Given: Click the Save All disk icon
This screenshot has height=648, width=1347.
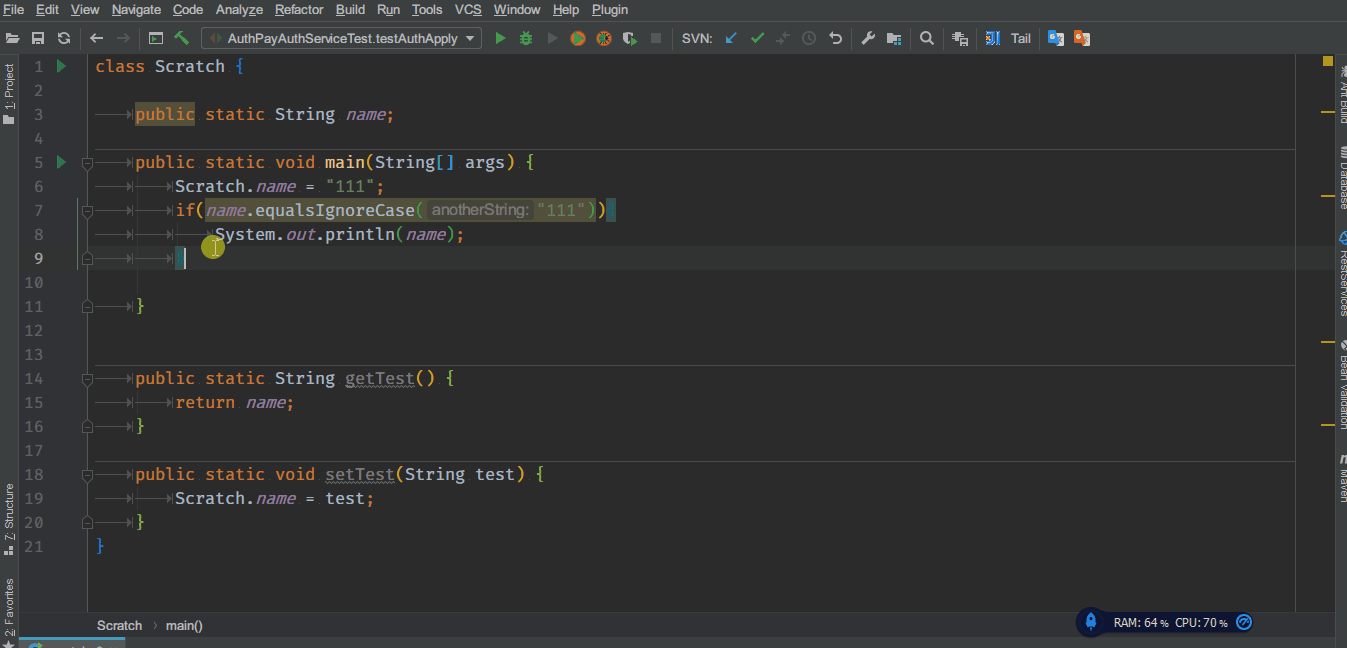Looking at the screenshot, I should (x=38, y=38).
